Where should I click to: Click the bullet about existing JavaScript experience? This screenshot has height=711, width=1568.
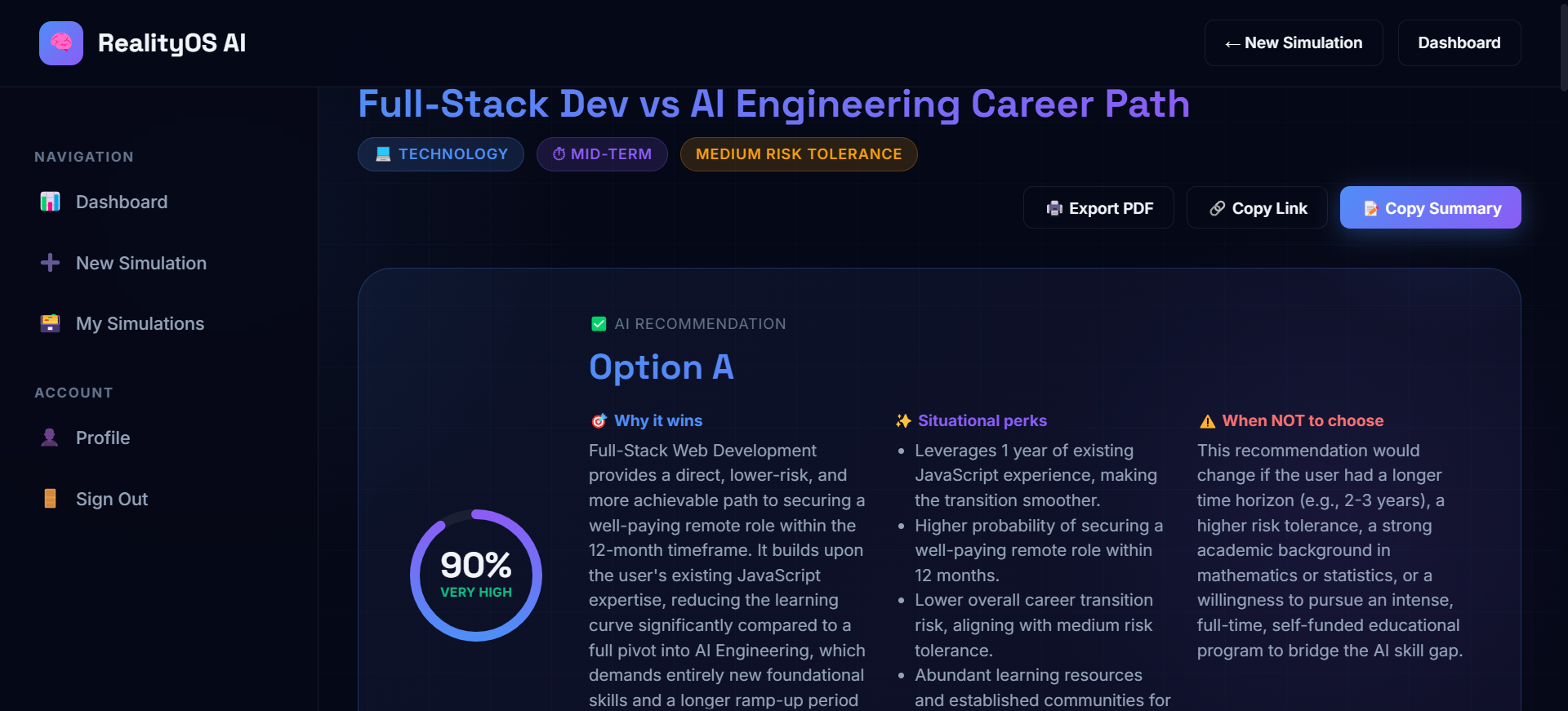pyautogui.click(x=1036, y=475)
